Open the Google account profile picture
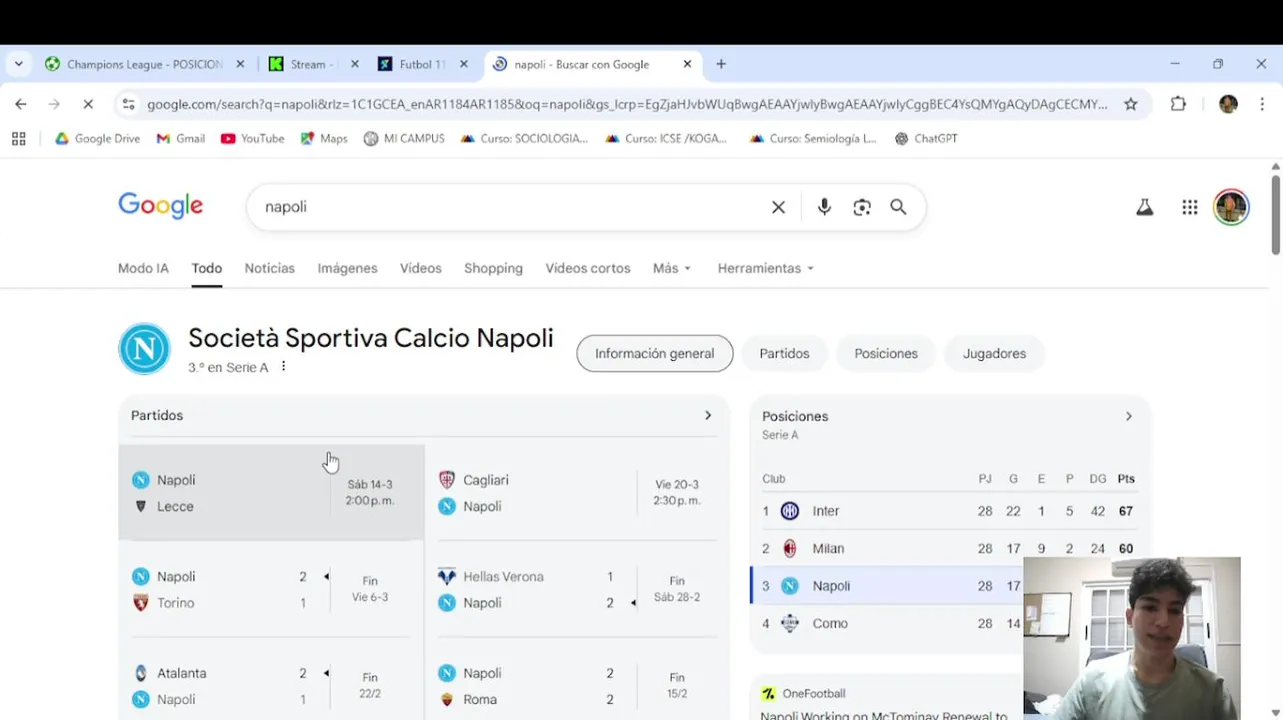This screenshot has height=720, width=1283. pyautogui.click(x=1231, y=207)
